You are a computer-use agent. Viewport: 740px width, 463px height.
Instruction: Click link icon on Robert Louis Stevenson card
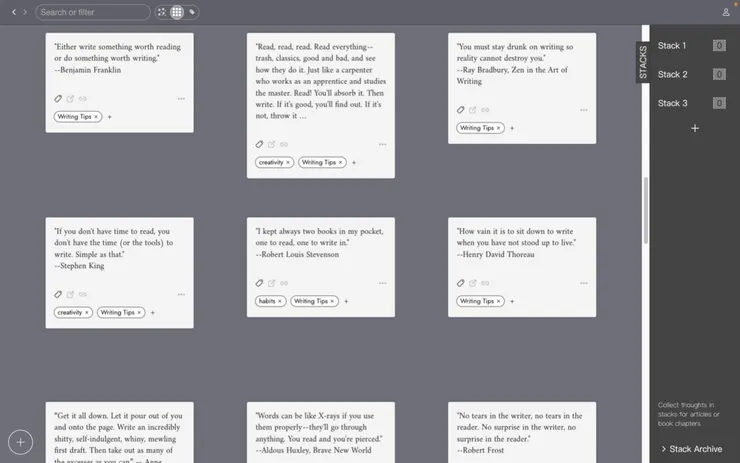click(x=284, y=283)
